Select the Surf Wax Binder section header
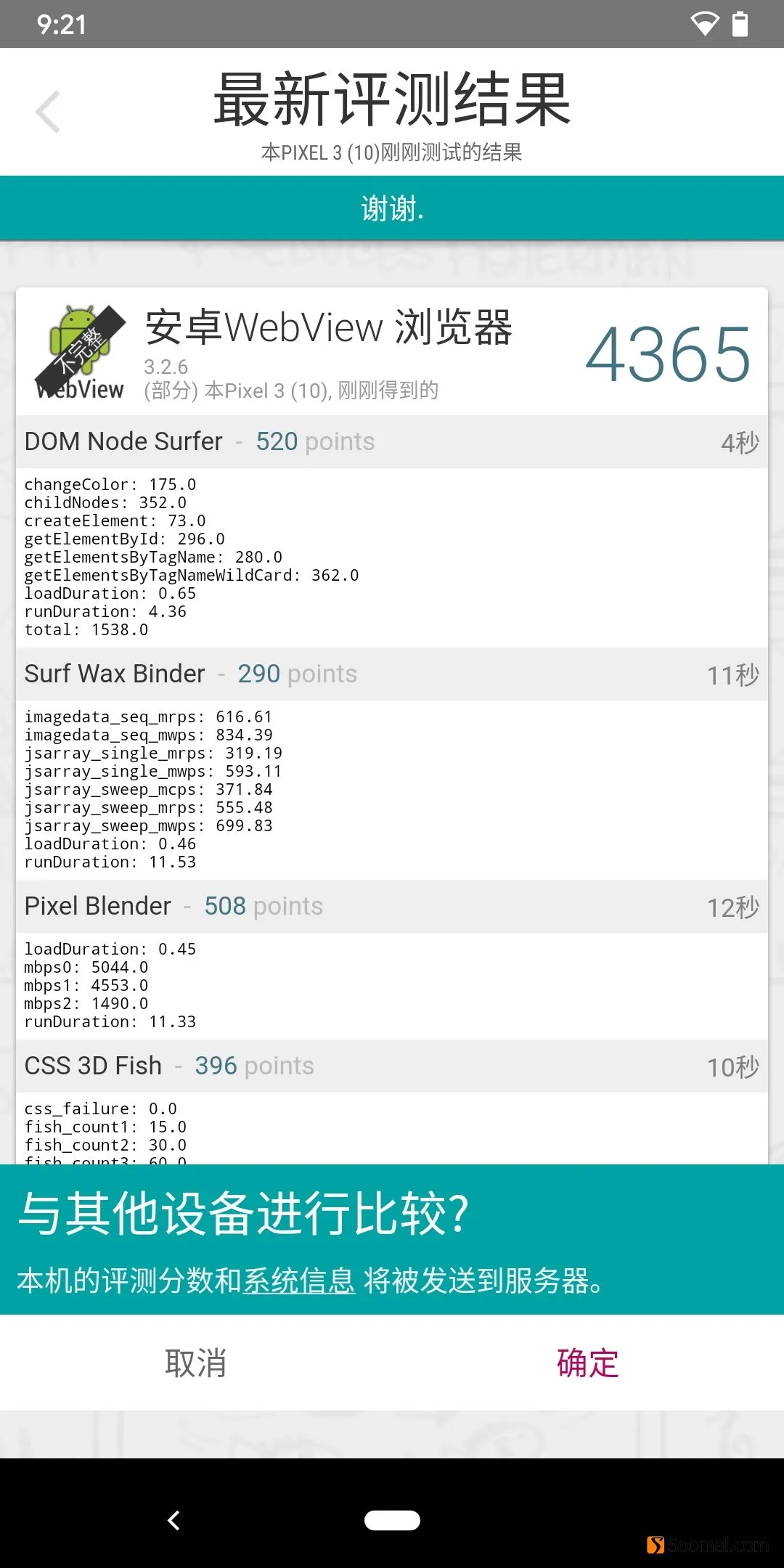784x1568 pixels. [392, 674]
